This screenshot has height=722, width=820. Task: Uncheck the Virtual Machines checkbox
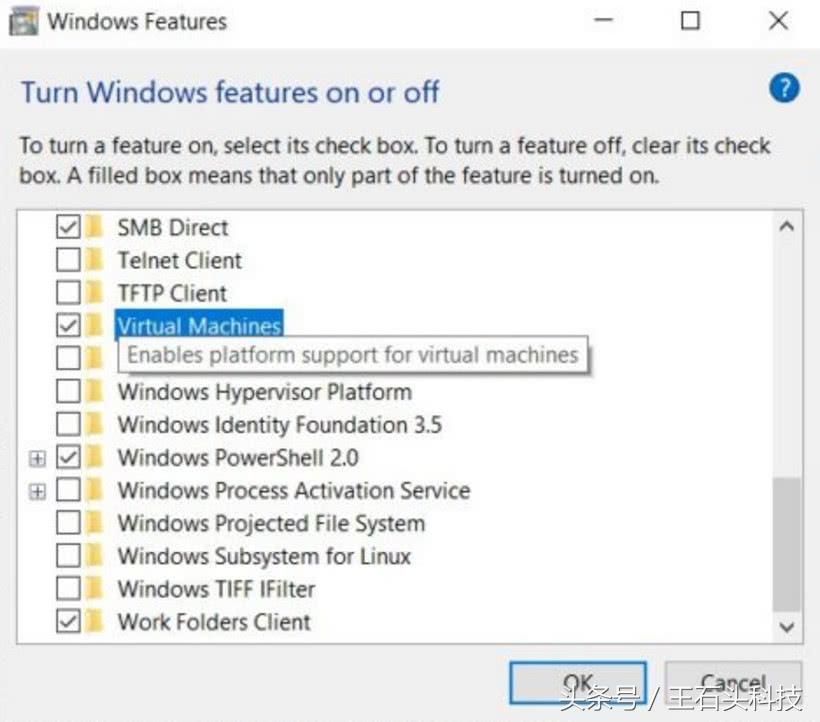[68, 325]
